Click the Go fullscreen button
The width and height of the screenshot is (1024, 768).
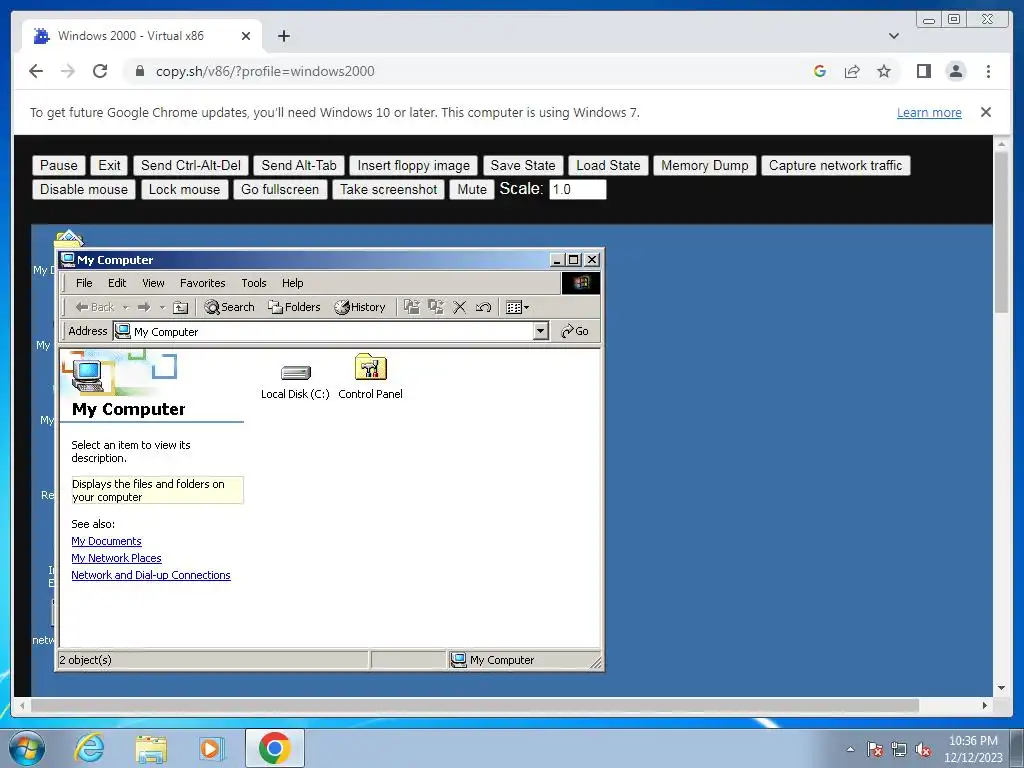click(280, 189)
